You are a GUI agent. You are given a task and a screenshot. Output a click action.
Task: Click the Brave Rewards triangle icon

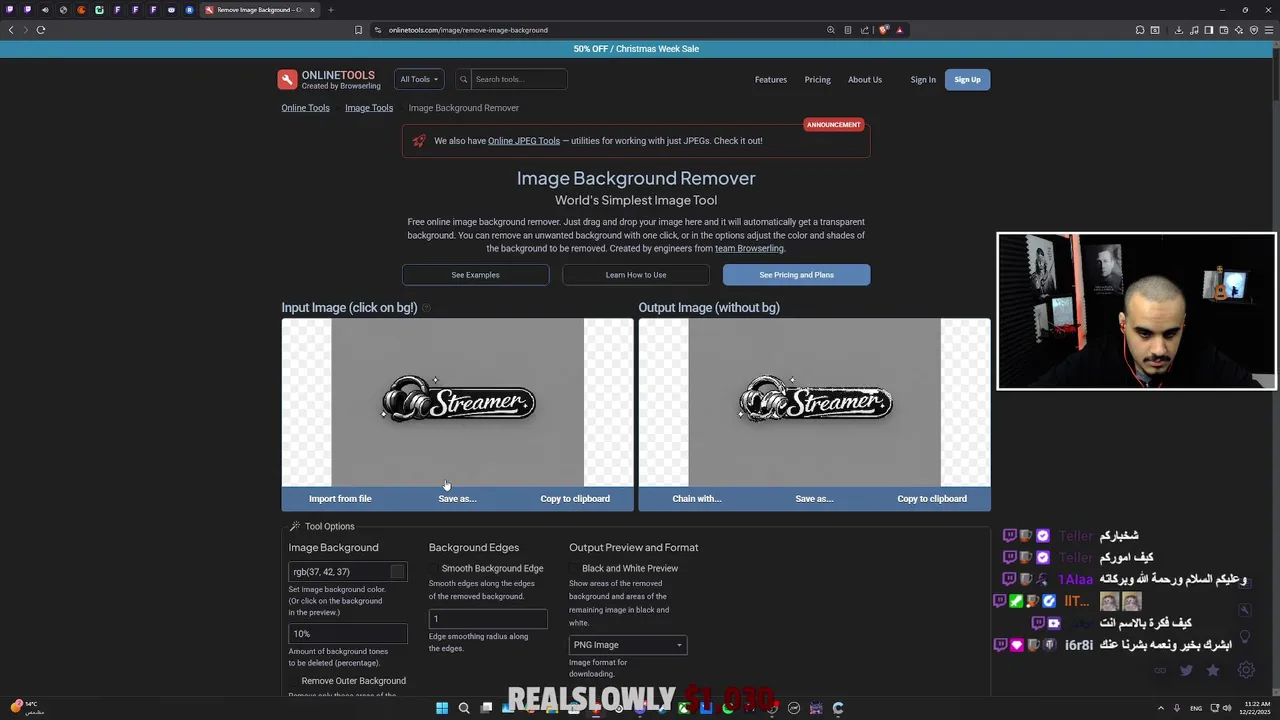(899, 30)
